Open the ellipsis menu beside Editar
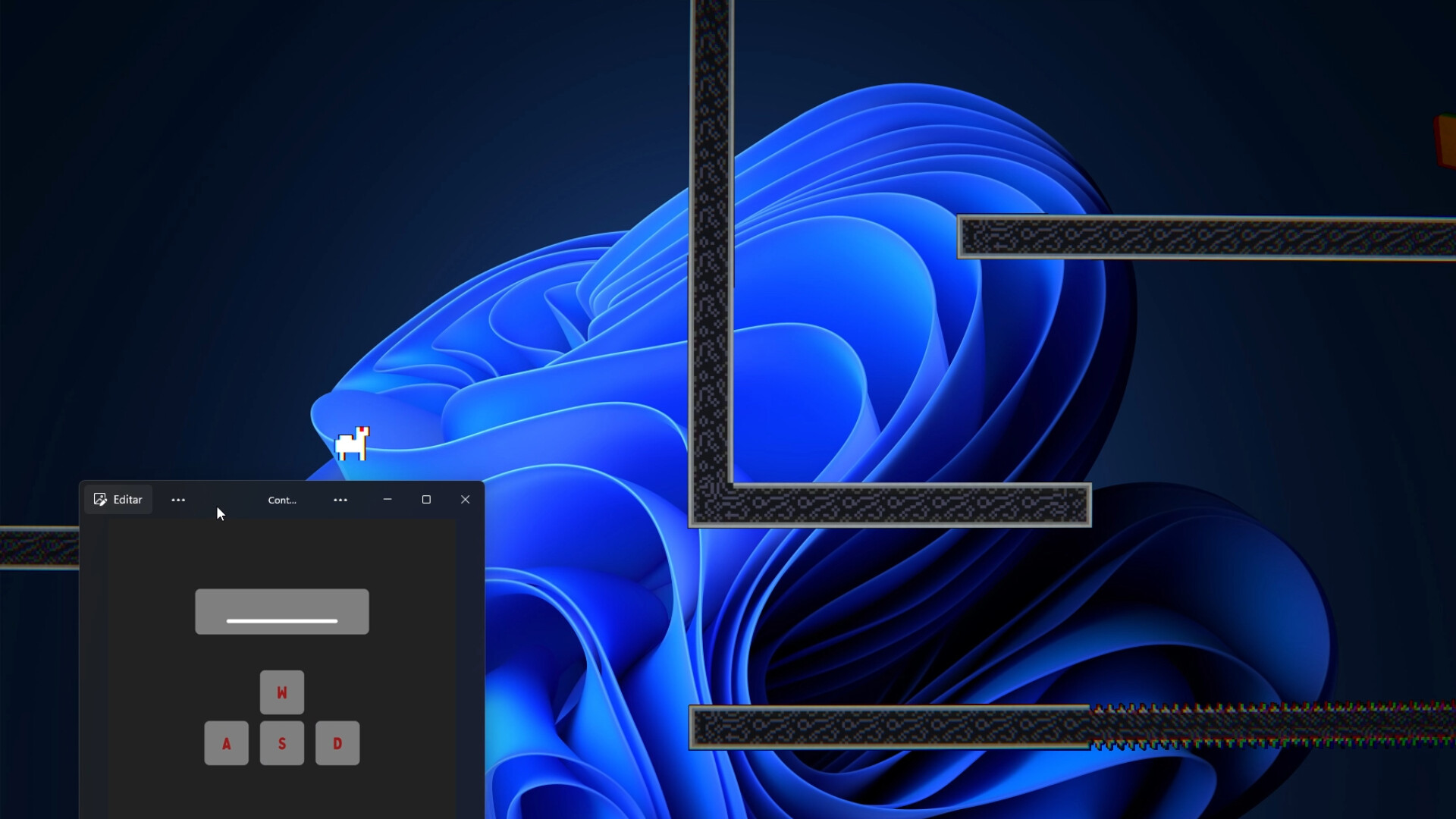Screen dimensions: 1456x819 (x=178, y=500)
